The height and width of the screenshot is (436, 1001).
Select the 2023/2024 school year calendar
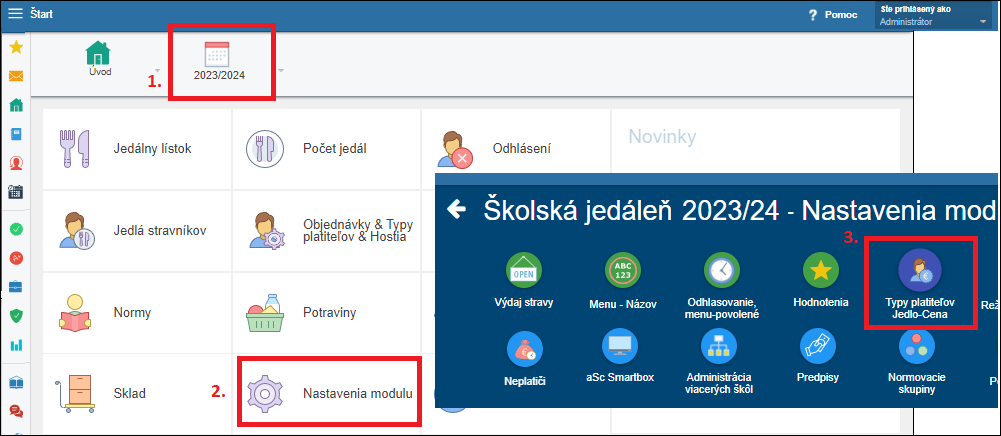coord(219,61)
